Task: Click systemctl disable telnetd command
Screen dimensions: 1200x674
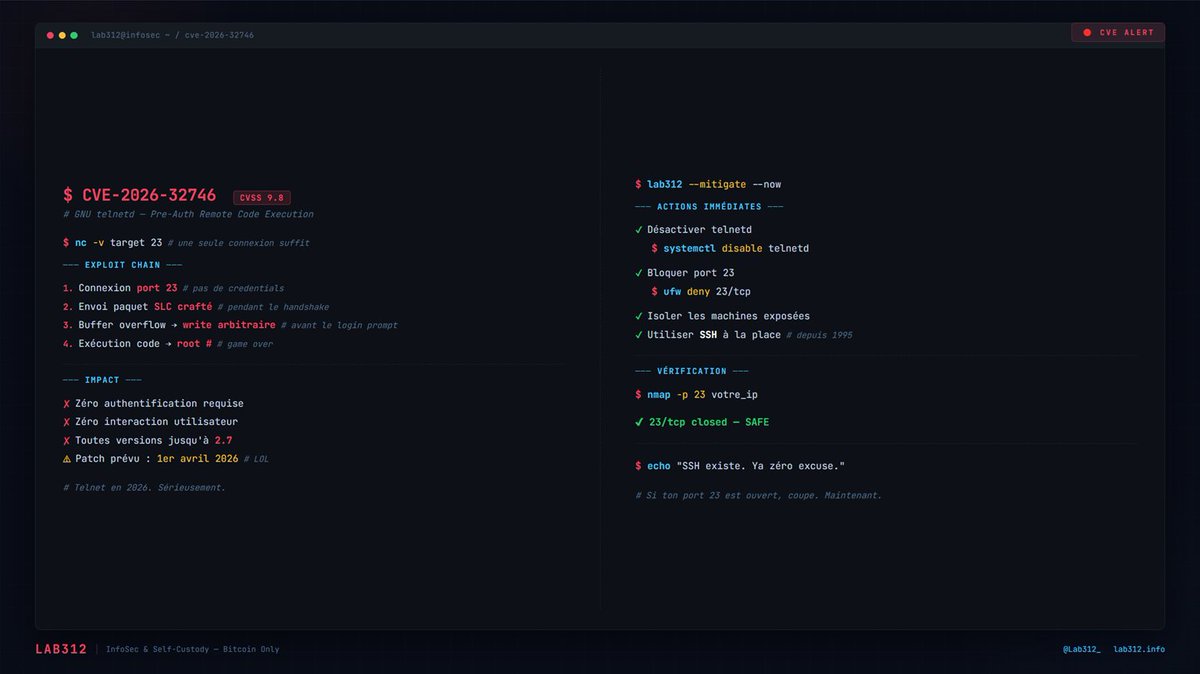Action: pos(730,248)
